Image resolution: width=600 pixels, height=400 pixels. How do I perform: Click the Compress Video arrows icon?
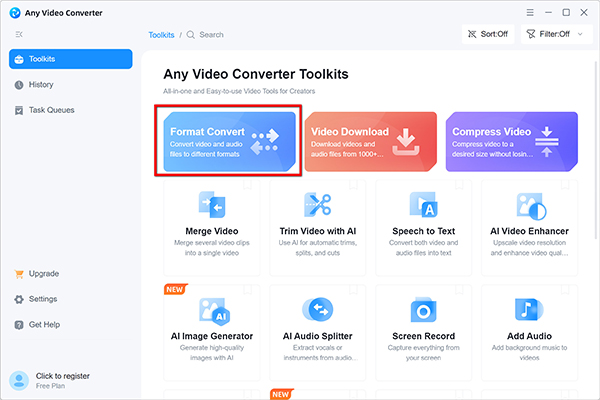(547, 142)
